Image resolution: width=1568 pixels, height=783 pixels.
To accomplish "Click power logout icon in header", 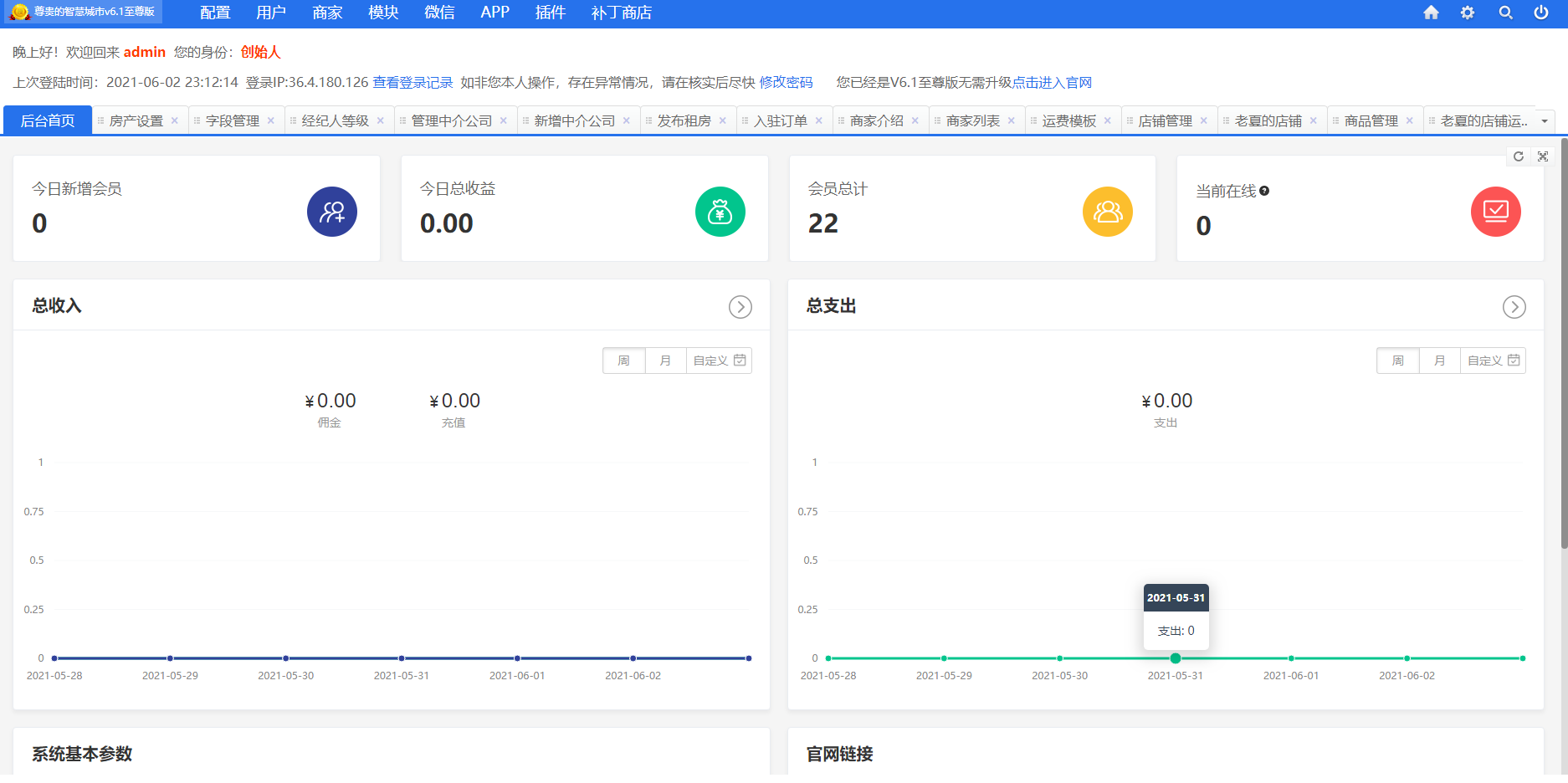I will tap(1541, 13).
